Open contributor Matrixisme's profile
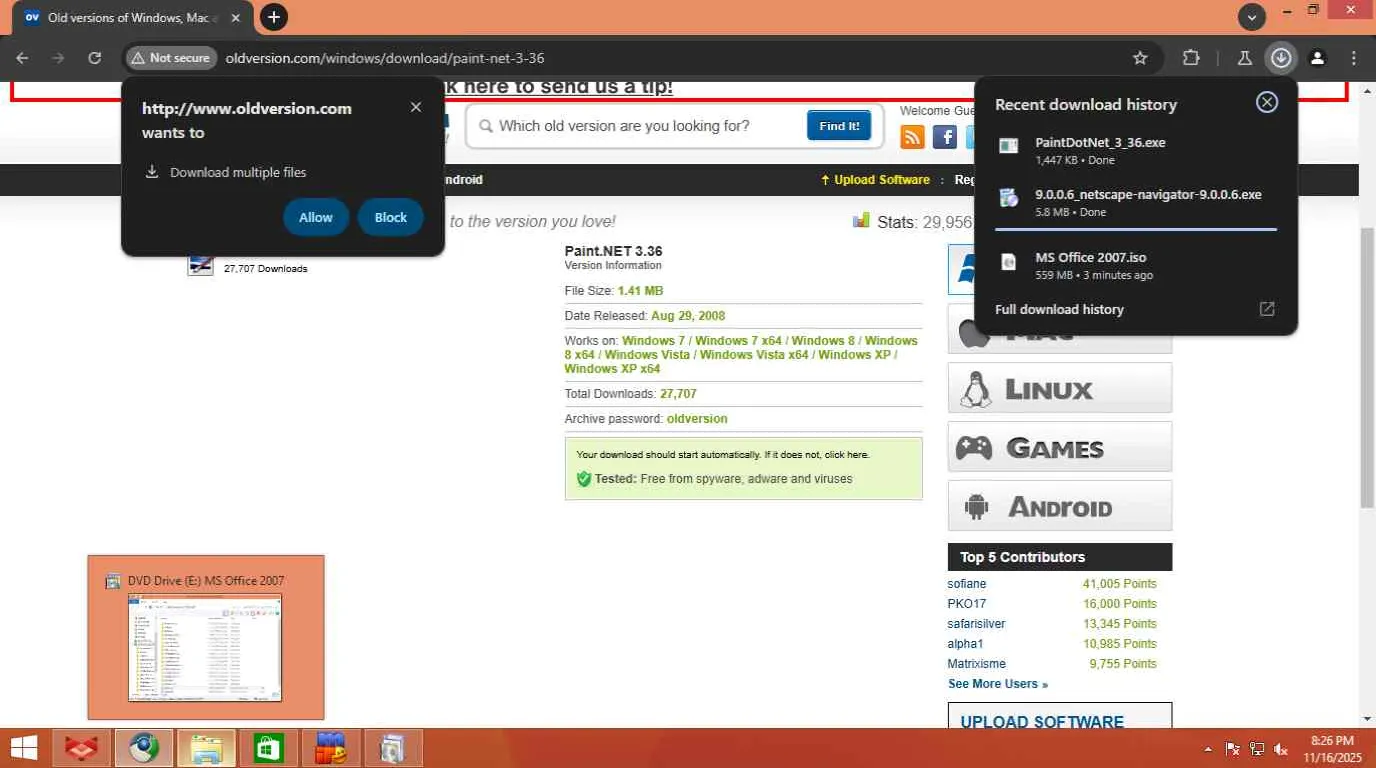This screenshot has height=768, width=1376. 977,664
